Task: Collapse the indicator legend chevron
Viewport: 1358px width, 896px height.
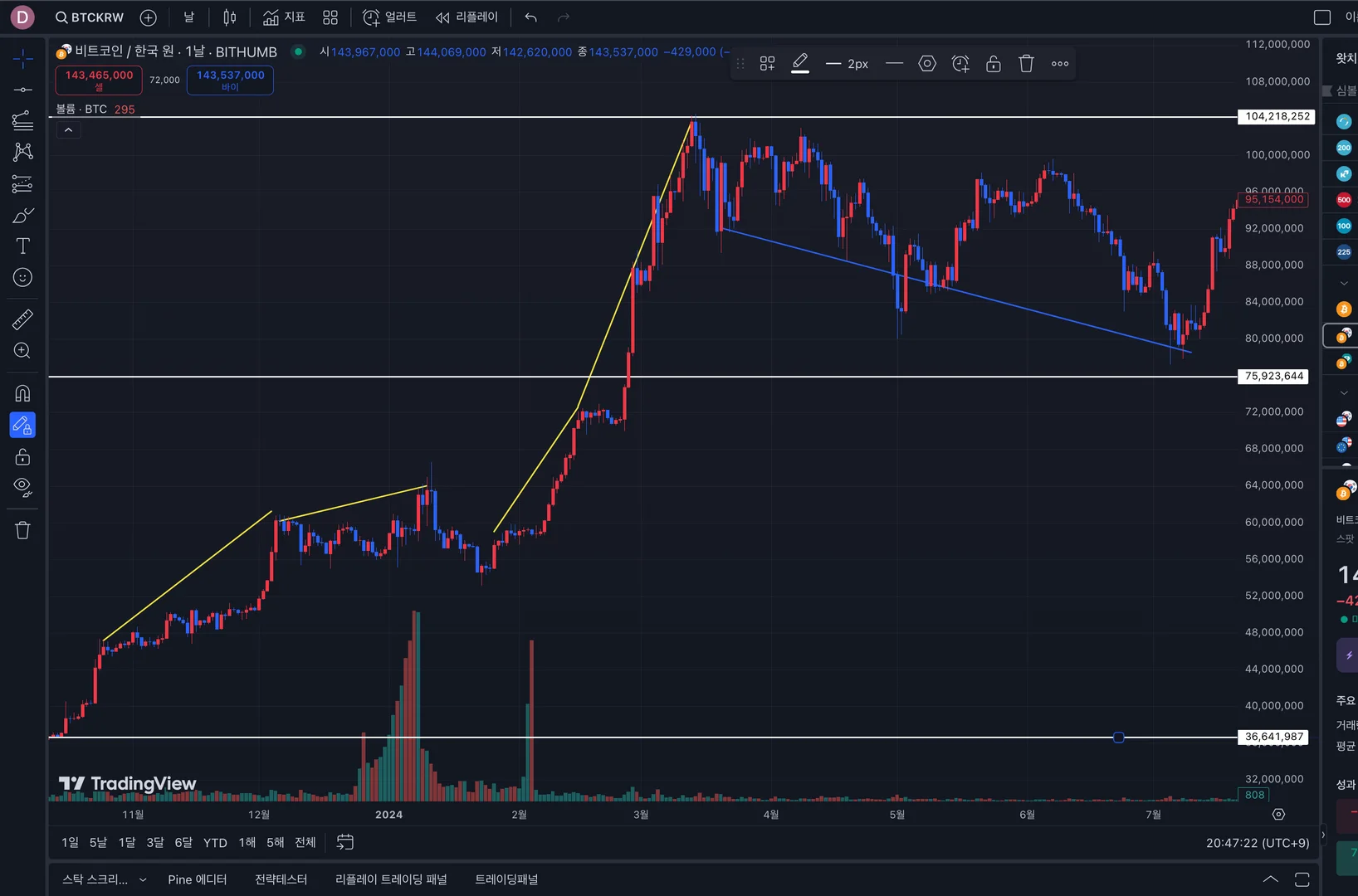Action: point(68,130)
